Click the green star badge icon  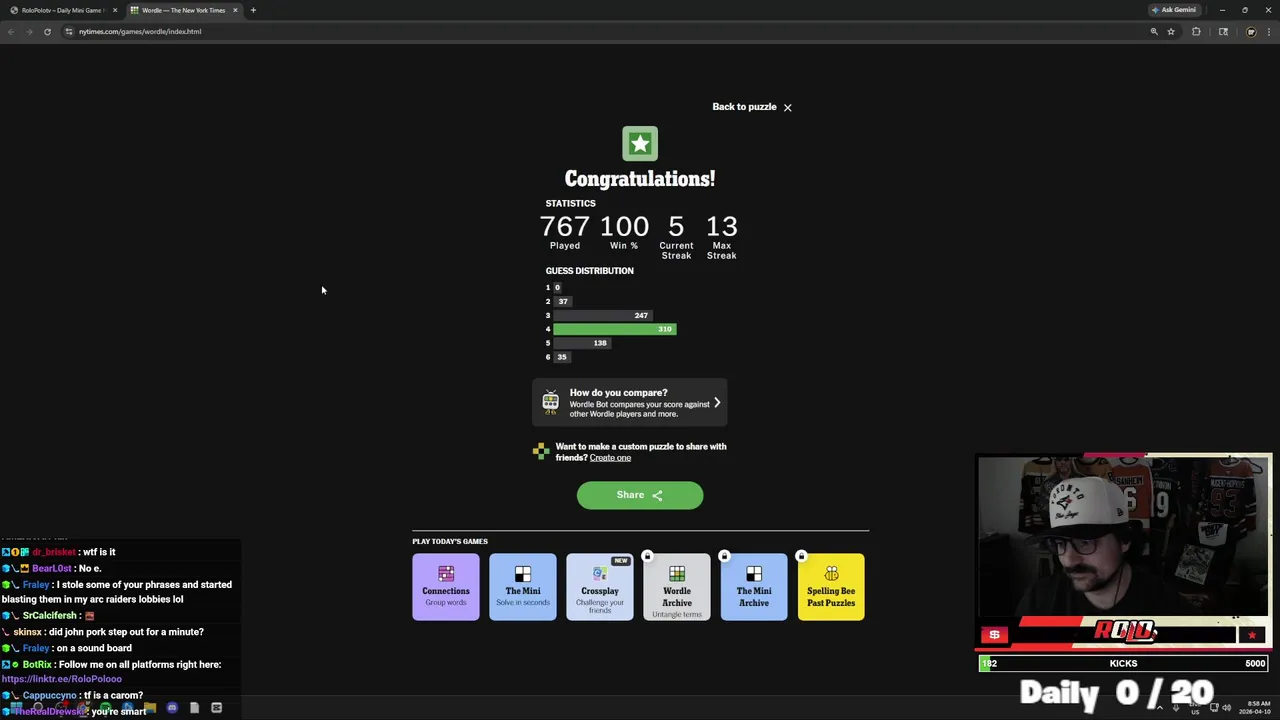(x=640, y=144)
